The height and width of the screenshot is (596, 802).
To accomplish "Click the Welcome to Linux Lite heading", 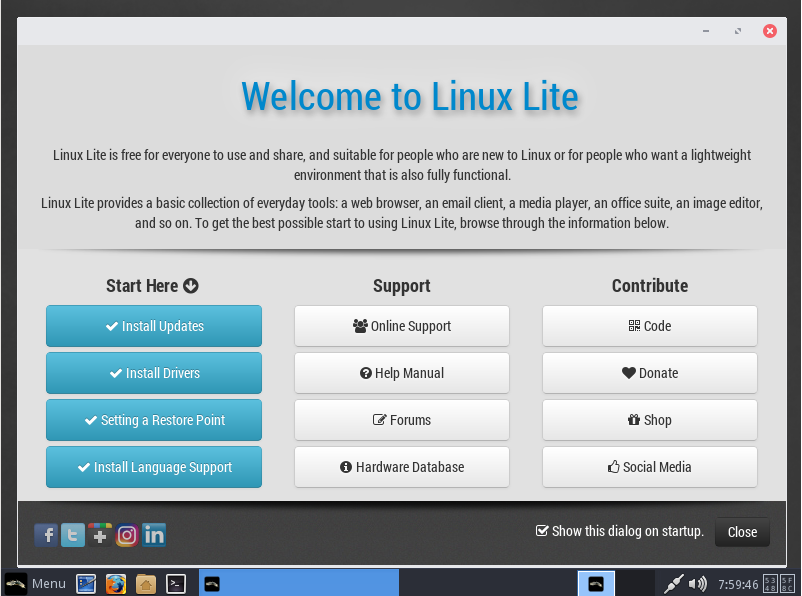I will [410, 96].
